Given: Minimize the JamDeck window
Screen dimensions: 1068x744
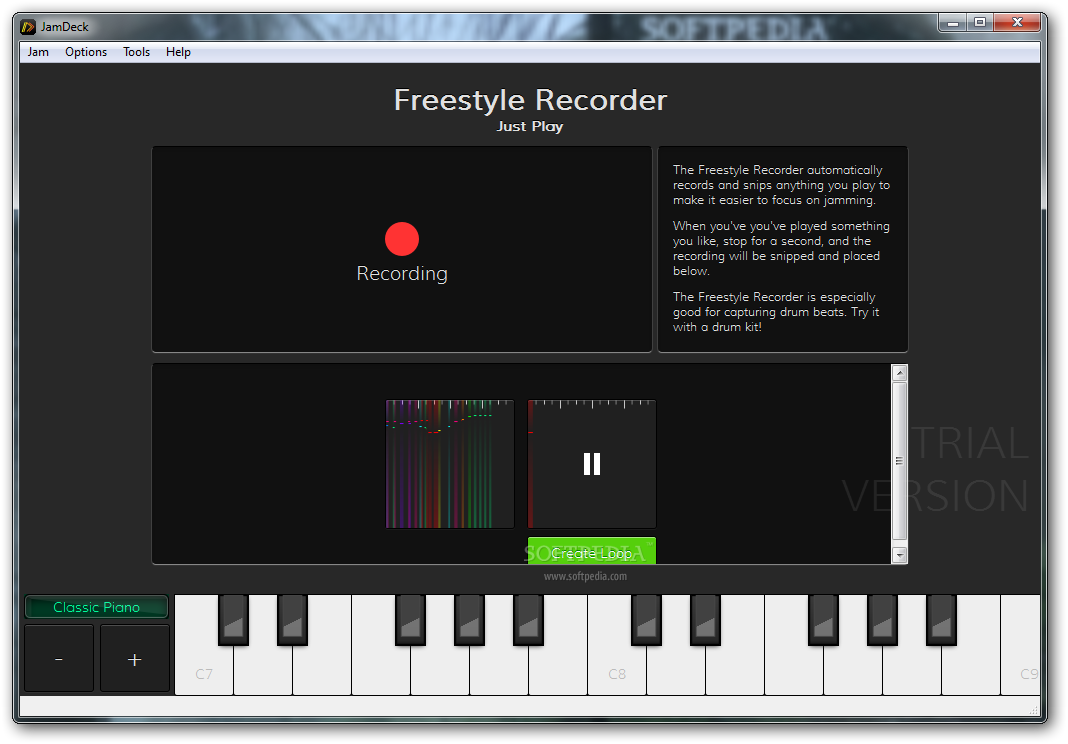Looking at the screenshot, I should click(953, 22).
